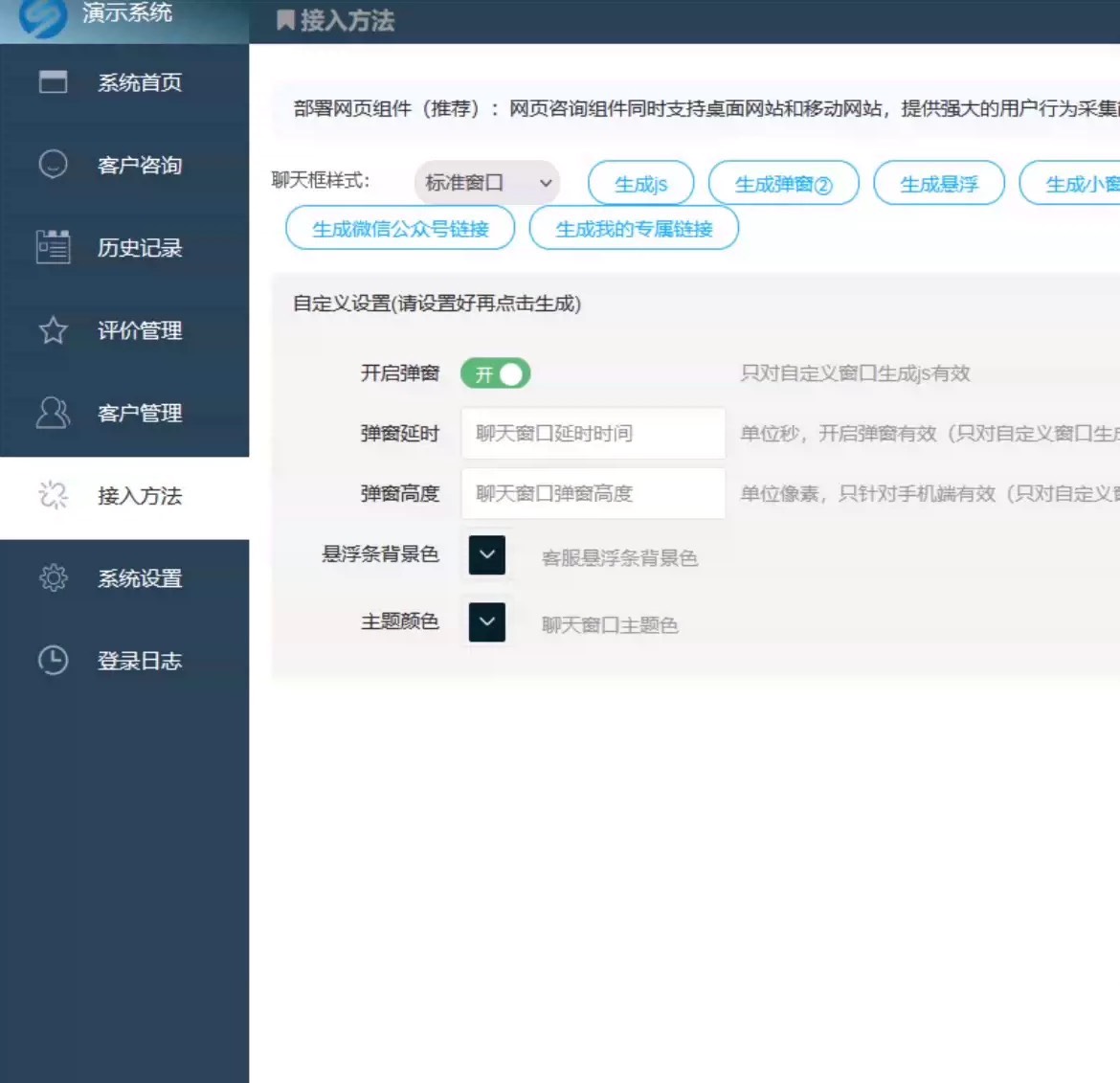
Task: Click 生成我的专属链接 button
Action: pyautogui.click(x=634, y=228)
